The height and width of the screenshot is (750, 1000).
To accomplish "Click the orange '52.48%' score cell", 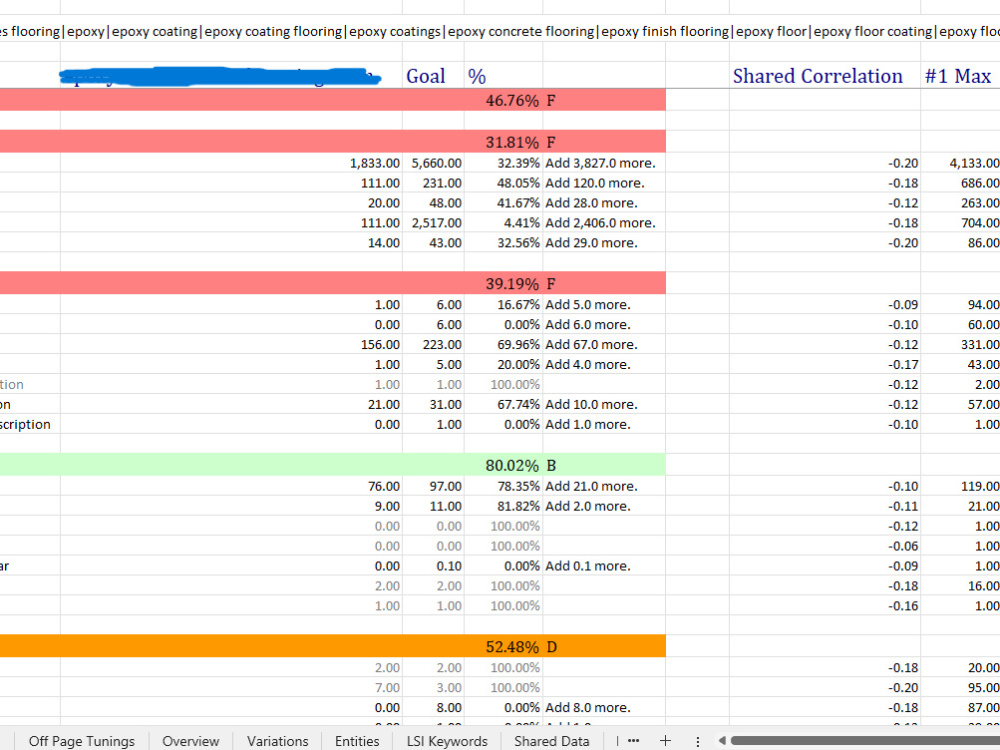I will (503, 647).
